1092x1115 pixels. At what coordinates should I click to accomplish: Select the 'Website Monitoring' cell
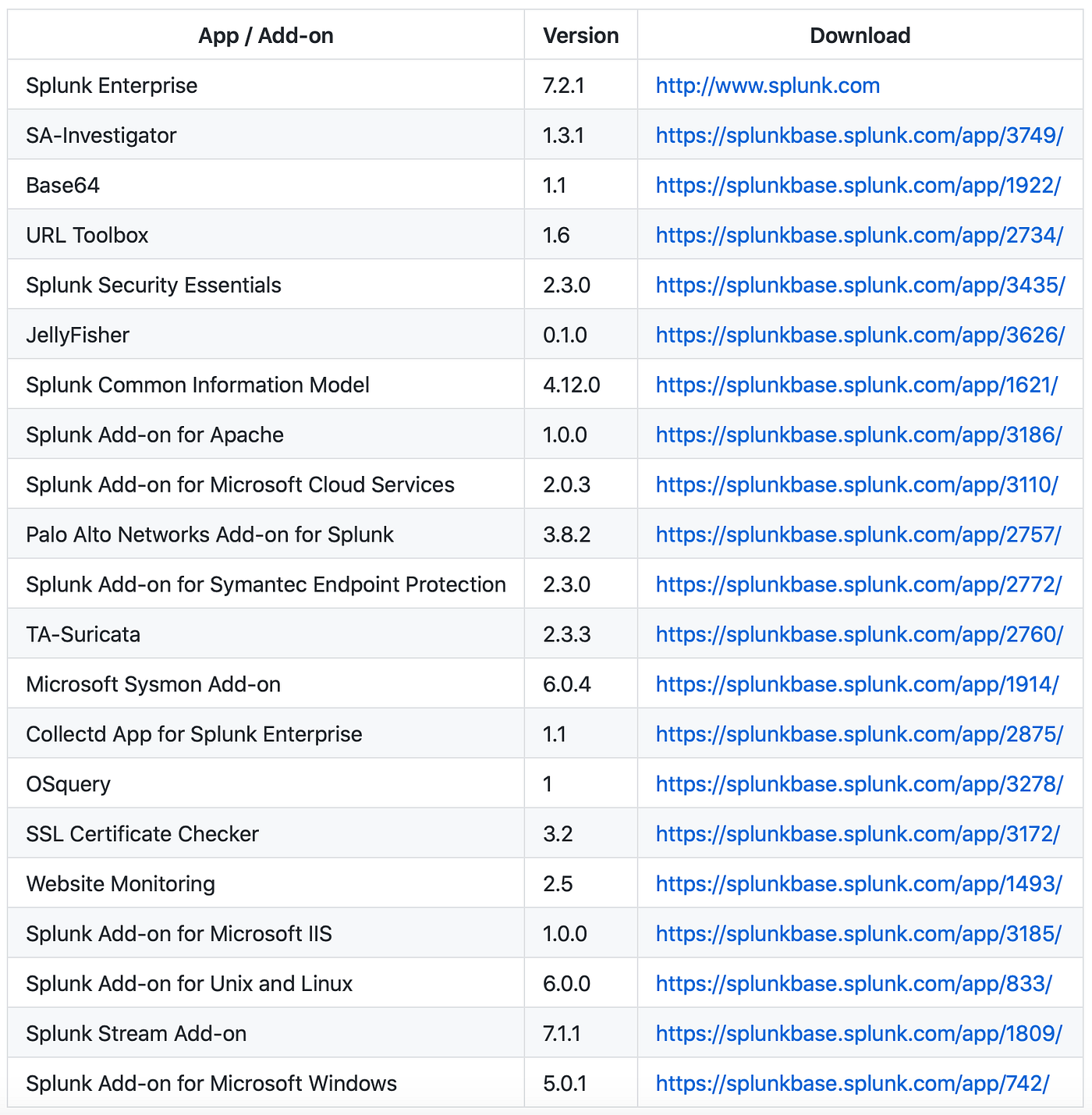tap(266, 884)
